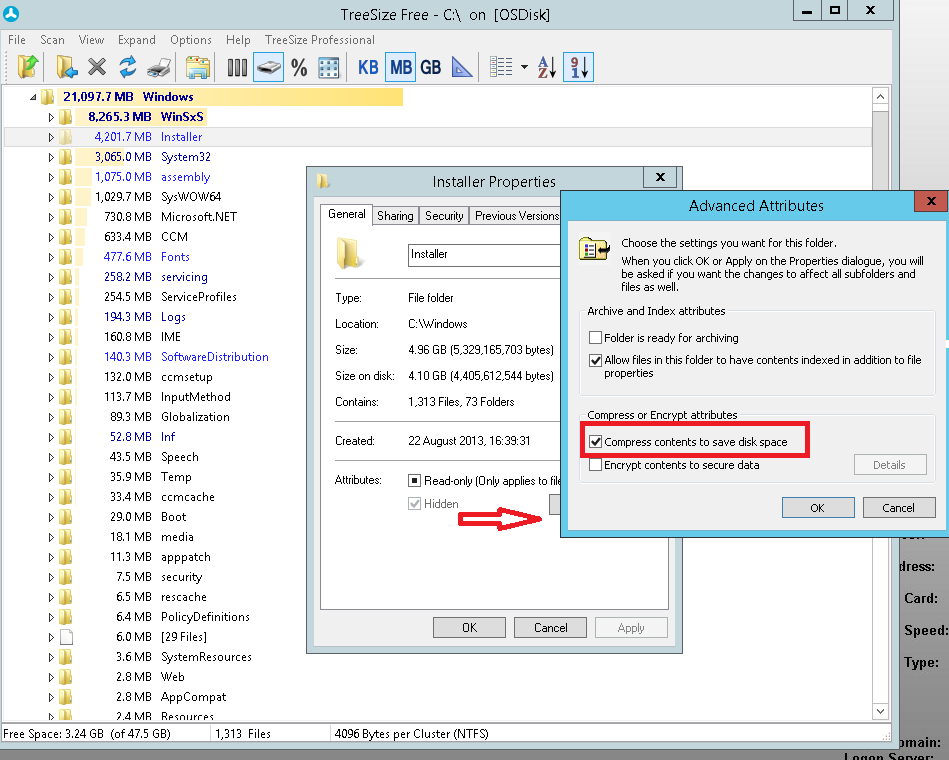Expand the WinSxS folder
This screenshot has height=760, width=949.
coord(51,117)
